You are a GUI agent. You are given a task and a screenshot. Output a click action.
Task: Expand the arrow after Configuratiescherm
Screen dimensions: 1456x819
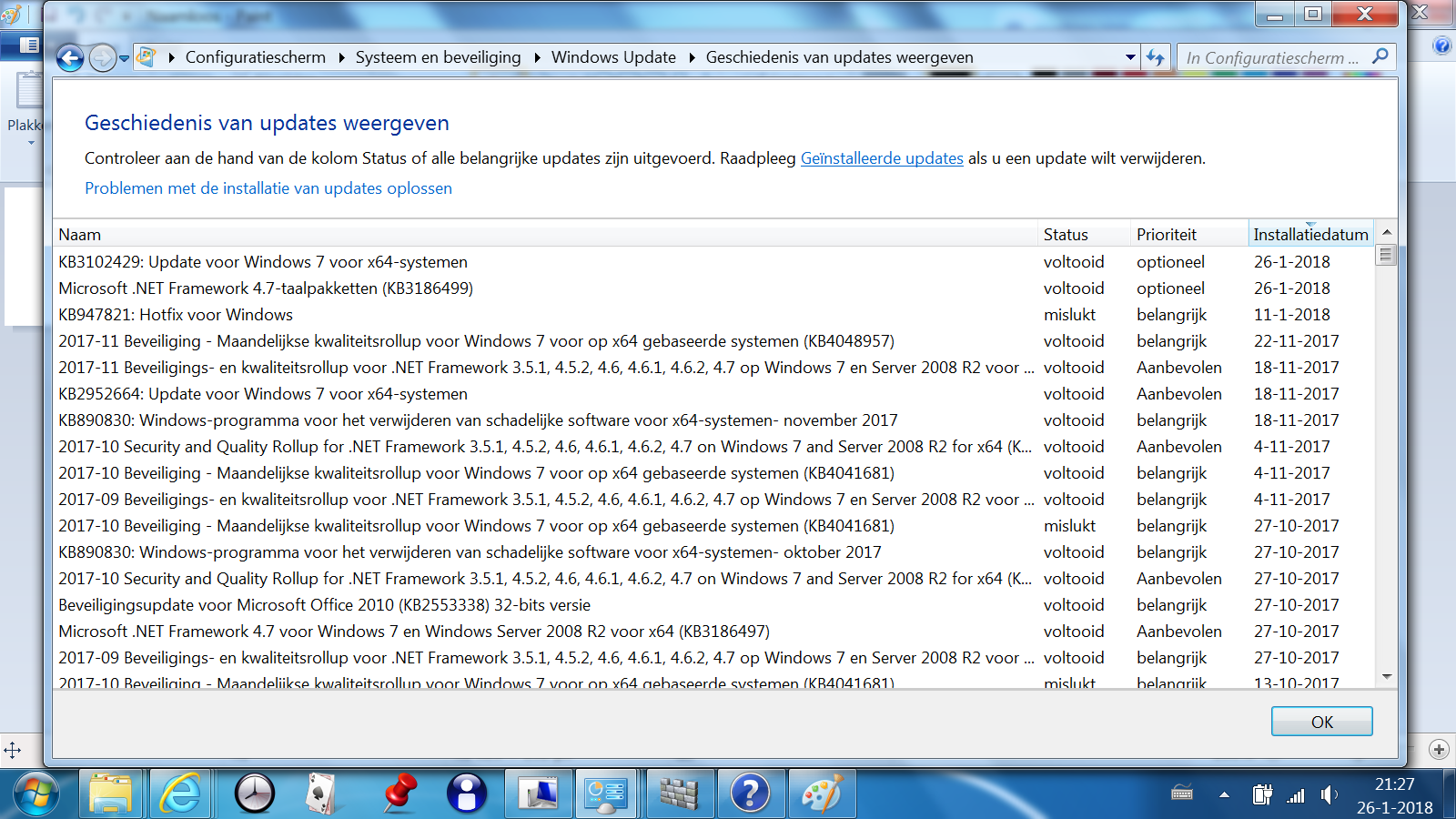click(341, 57)
